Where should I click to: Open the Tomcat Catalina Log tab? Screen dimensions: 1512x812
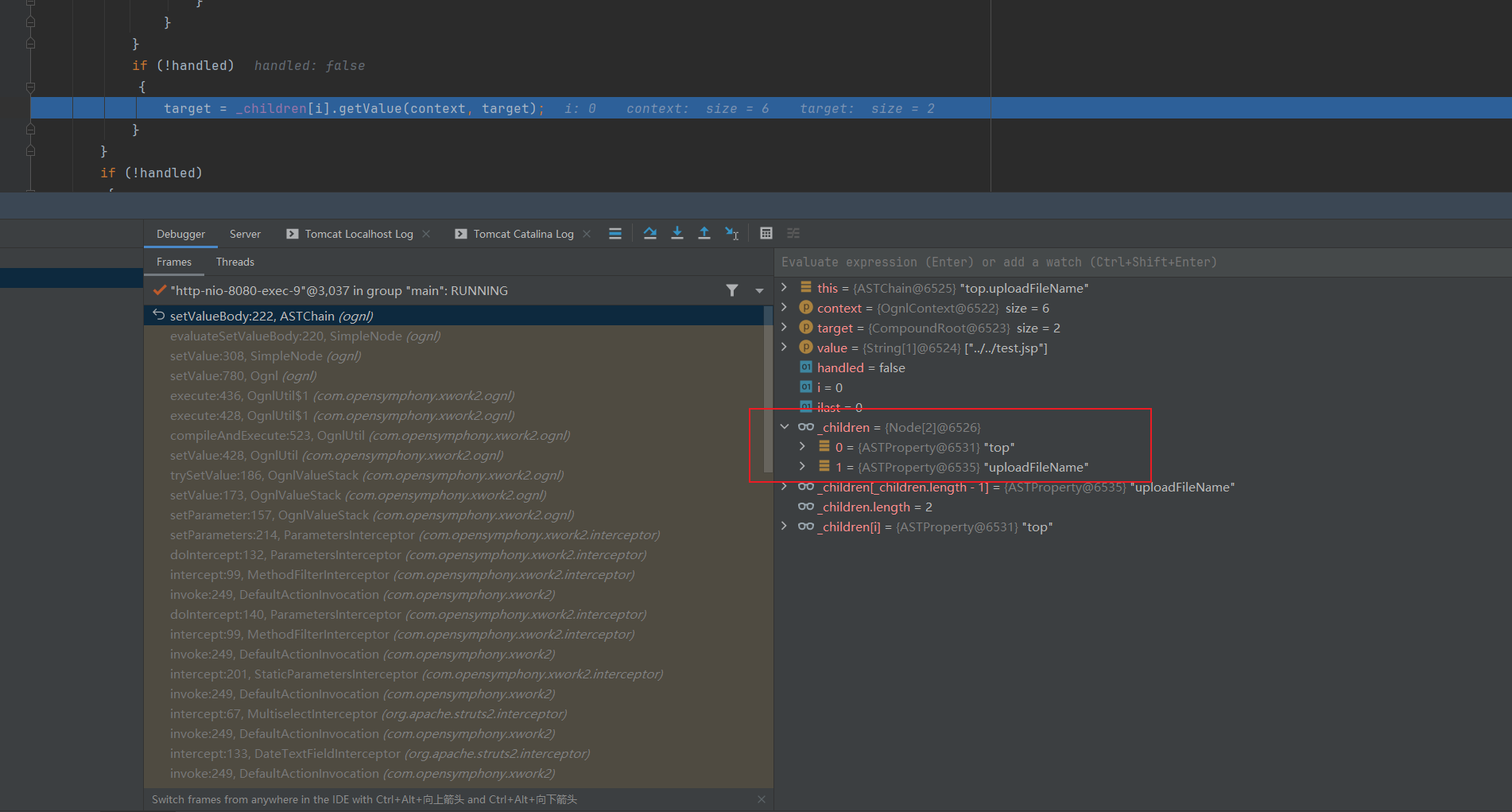point(523,234)
